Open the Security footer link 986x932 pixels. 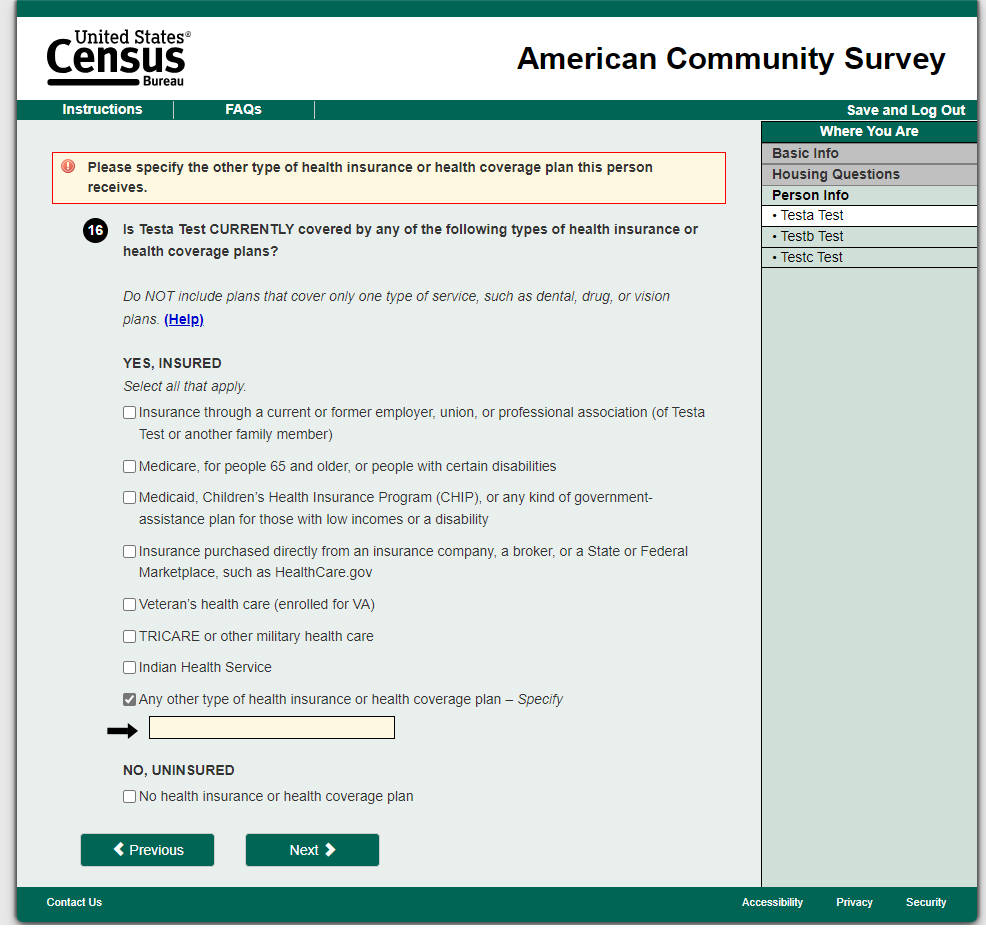pyautogui.click(x=926, y=902)
